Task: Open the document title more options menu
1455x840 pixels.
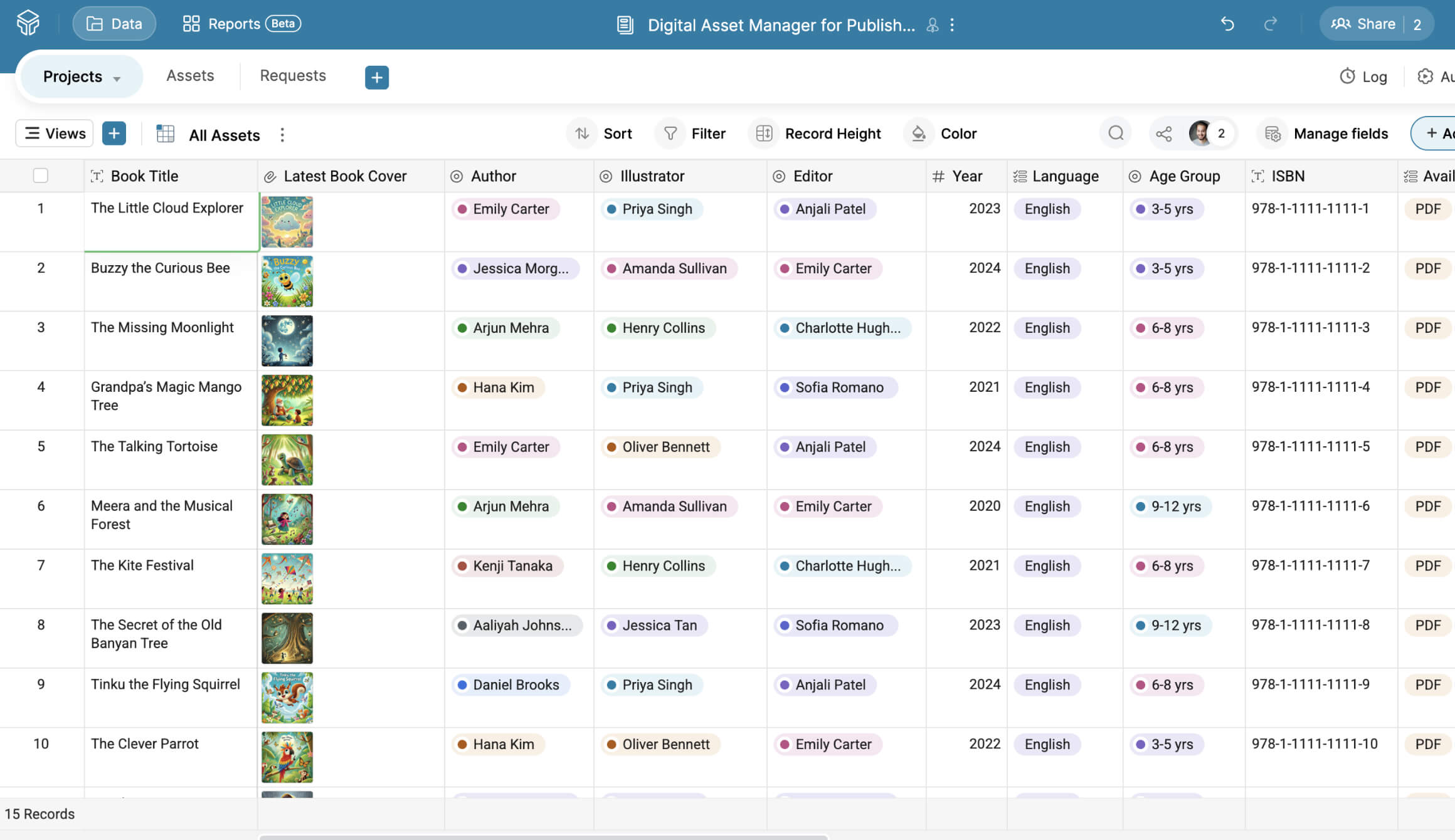Action: click(x=952, y=24)
